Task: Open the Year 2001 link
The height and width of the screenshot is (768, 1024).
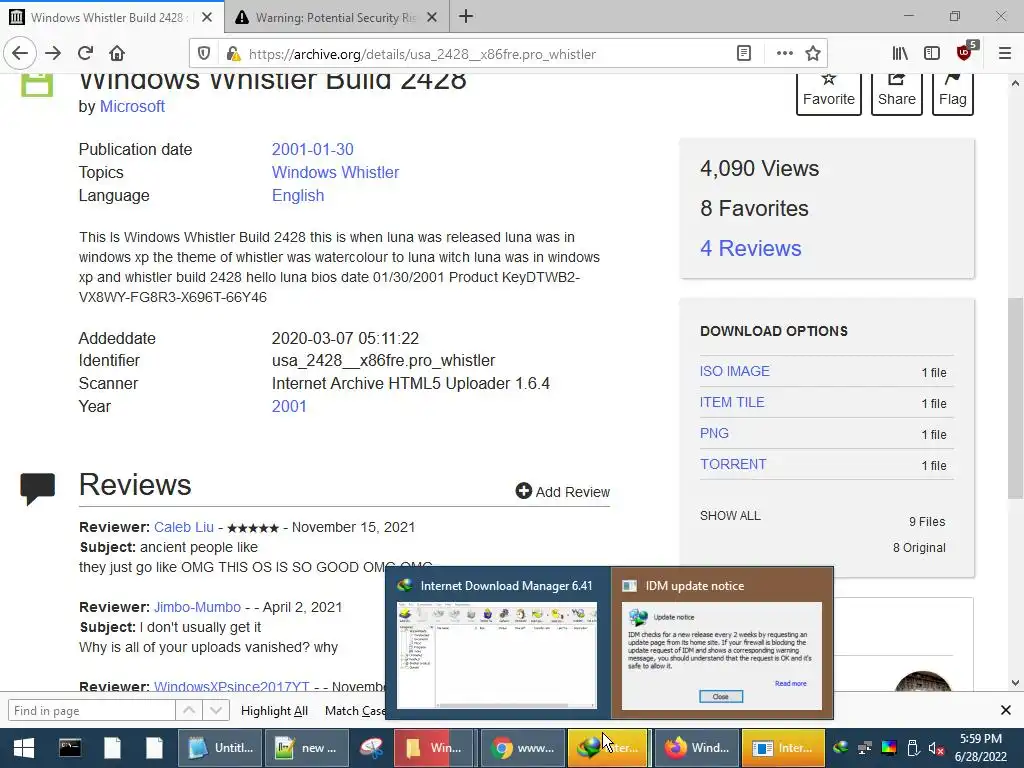Action: [289, 406]
